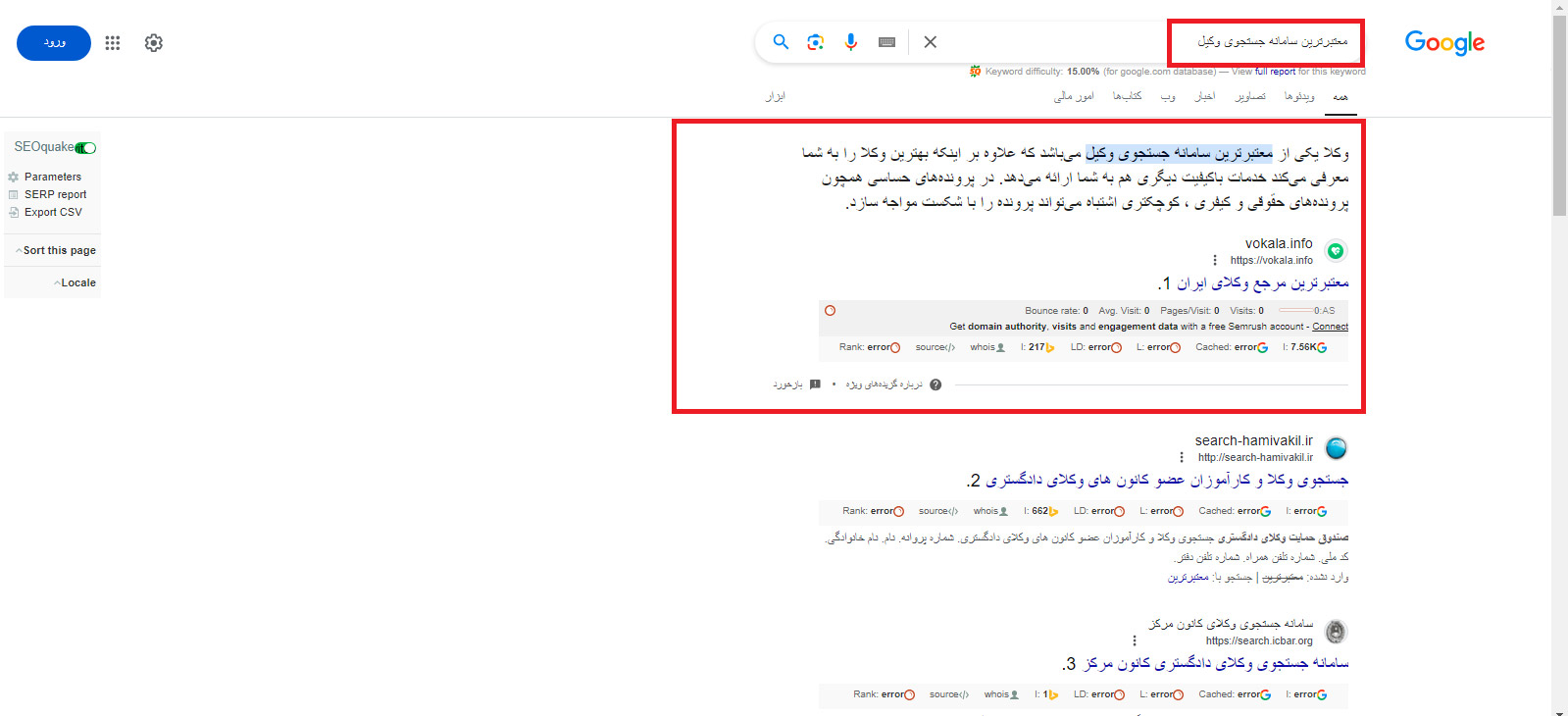Start voice search with the microphone
Image resolution: width=1568 pixels, height=716 pixels.
(x=851, y=42)
